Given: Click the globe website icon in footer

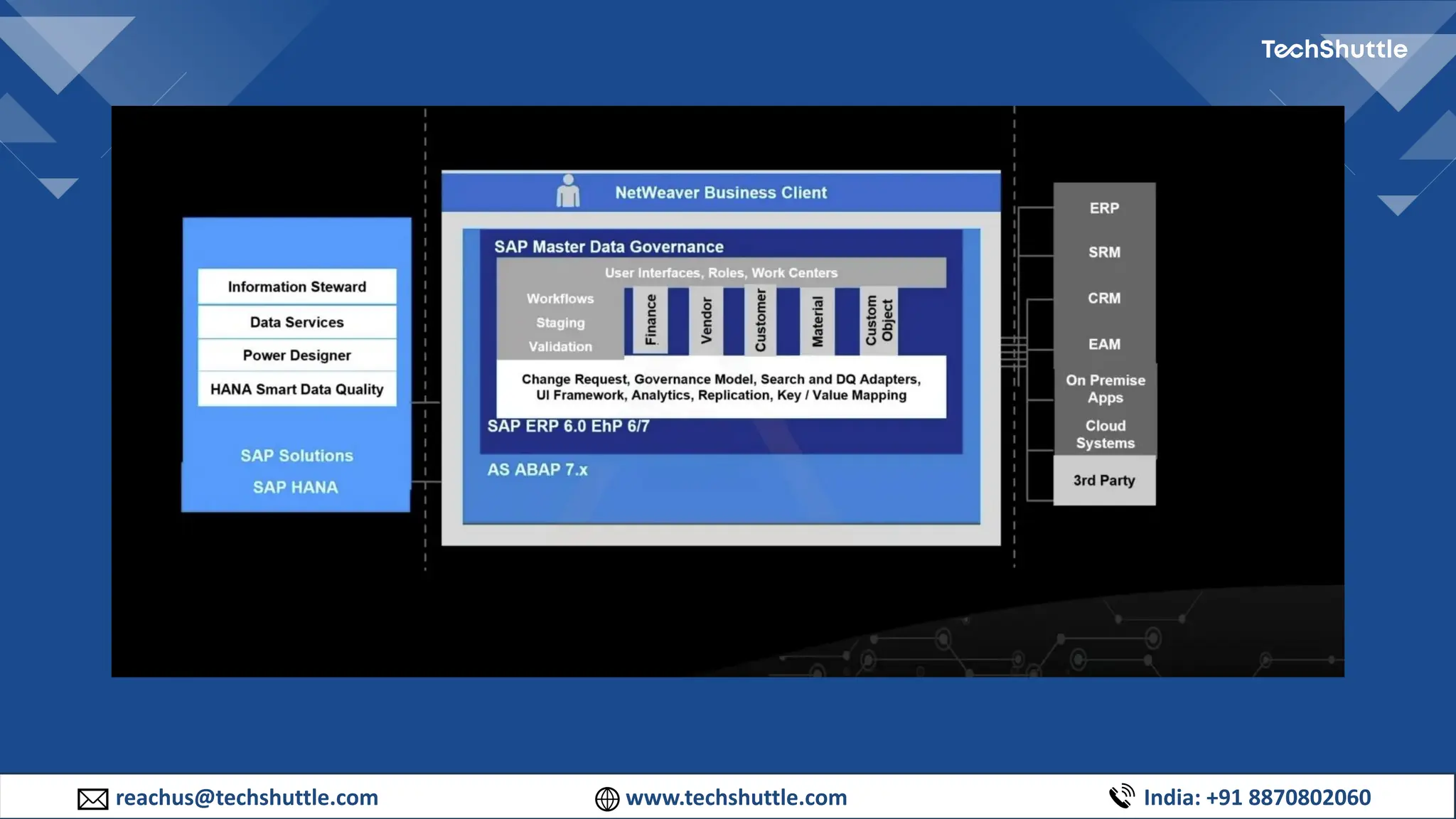Looking at the screenshot, I should pyautogui.click(x=607, y=799).
